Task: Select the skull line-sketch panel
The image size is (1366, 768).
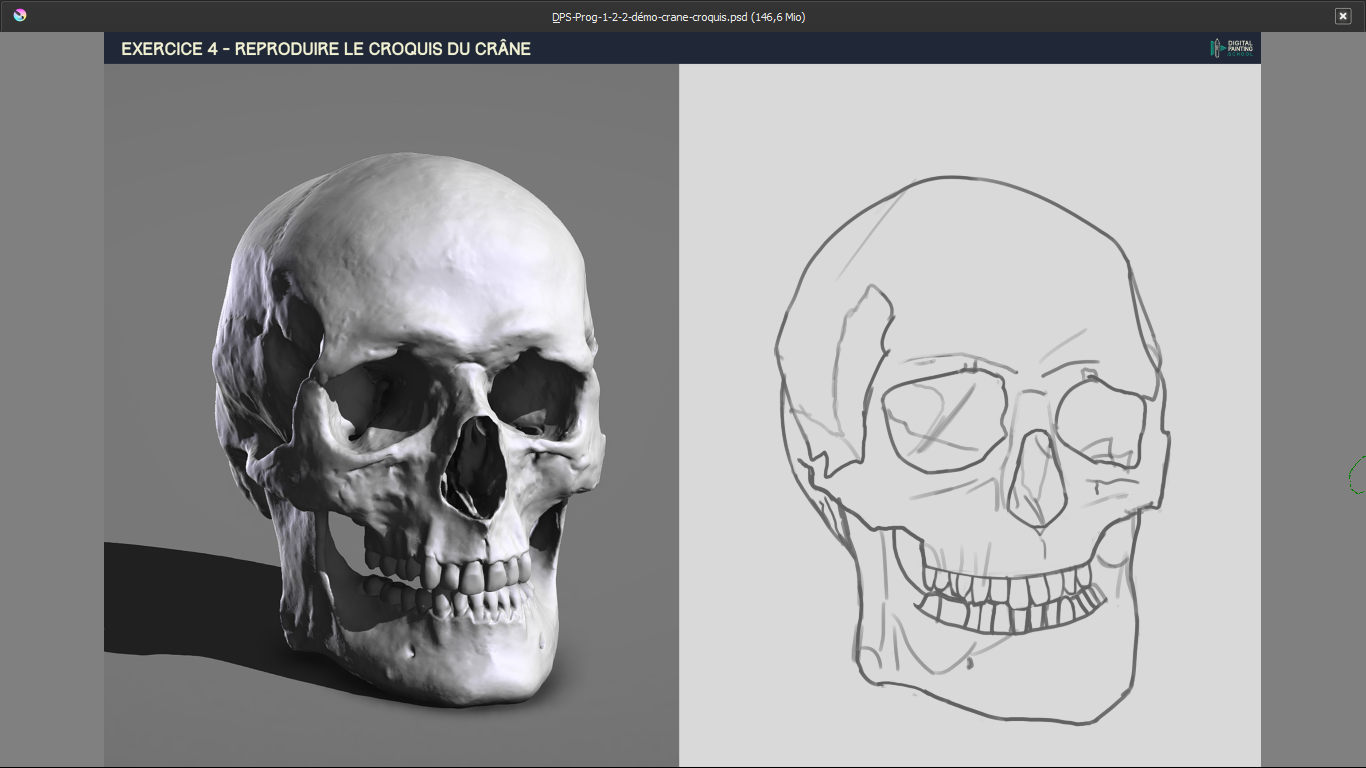Action: 970,430
